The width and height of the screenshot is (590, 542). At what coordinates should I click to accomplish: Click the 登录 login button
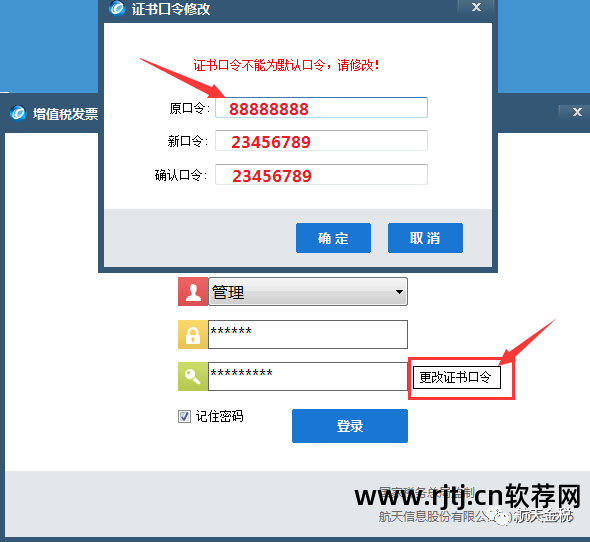click(x=350, y=426)
